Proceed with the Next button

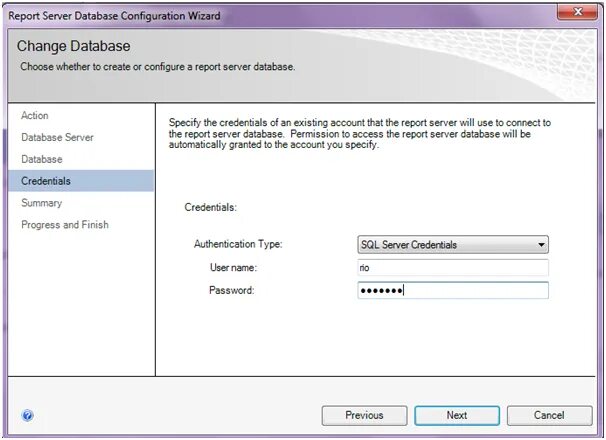[x=457, y=416]
